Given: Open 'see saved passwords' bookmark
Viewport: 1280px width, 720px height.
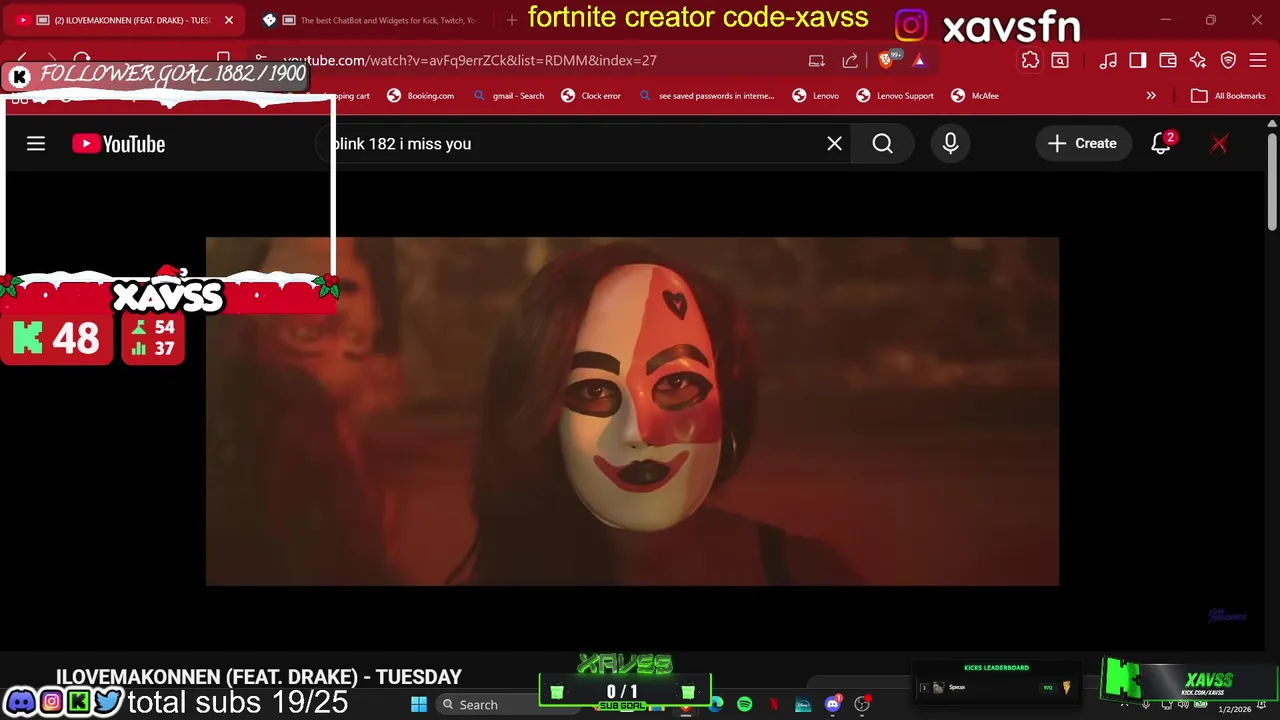Looking at the screenshot, I should 706,96.
